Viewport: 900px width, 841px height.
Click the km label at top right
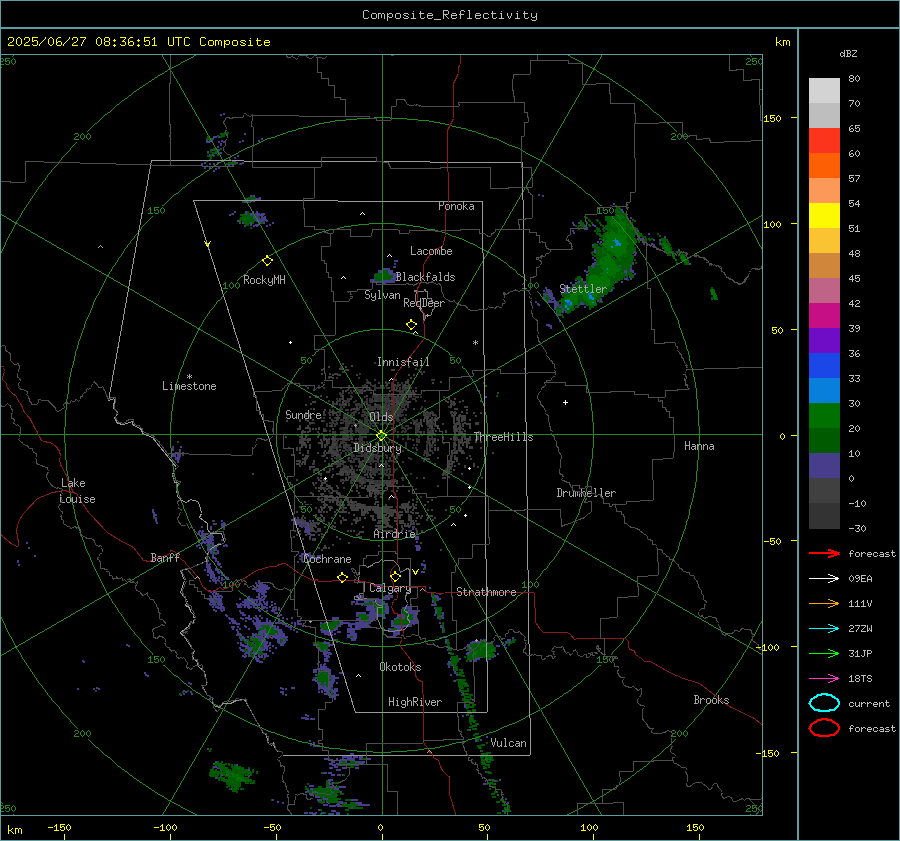[x=782, y=42]
